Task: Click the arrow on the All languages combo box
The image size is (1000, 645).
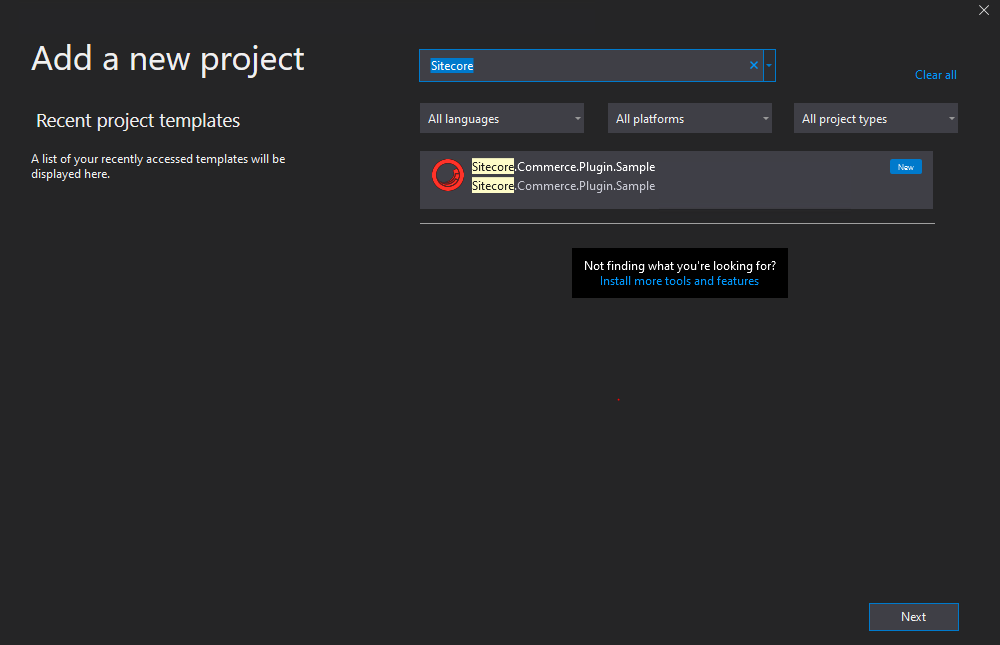Action: 577,119
